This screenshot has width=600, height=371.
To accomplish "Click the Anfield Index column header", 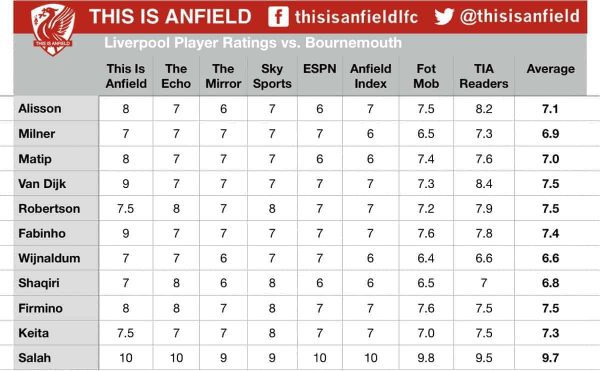I will click(370, 76).
